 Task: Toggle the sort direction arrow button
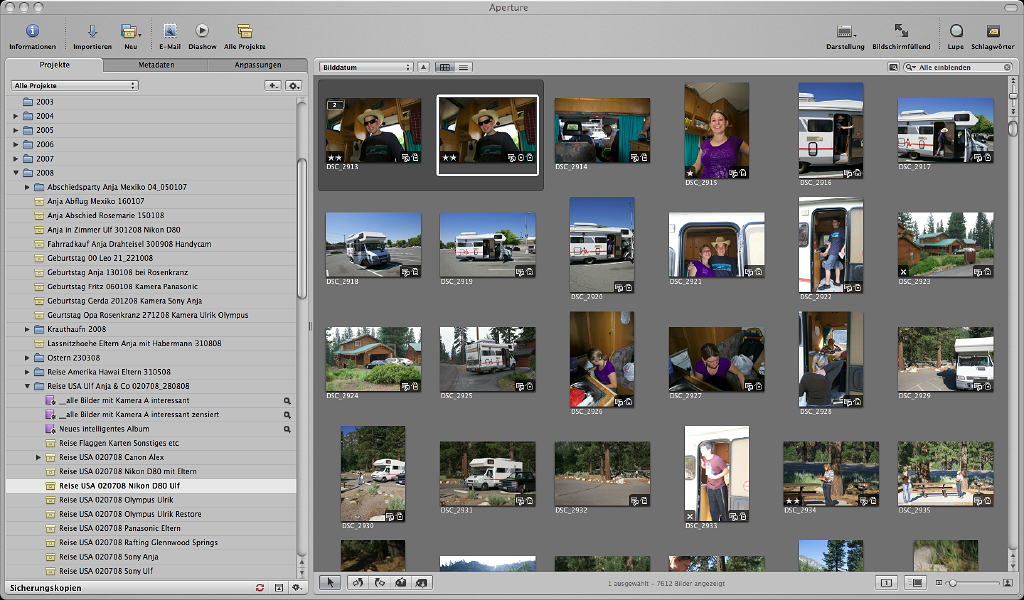point(423,67)
